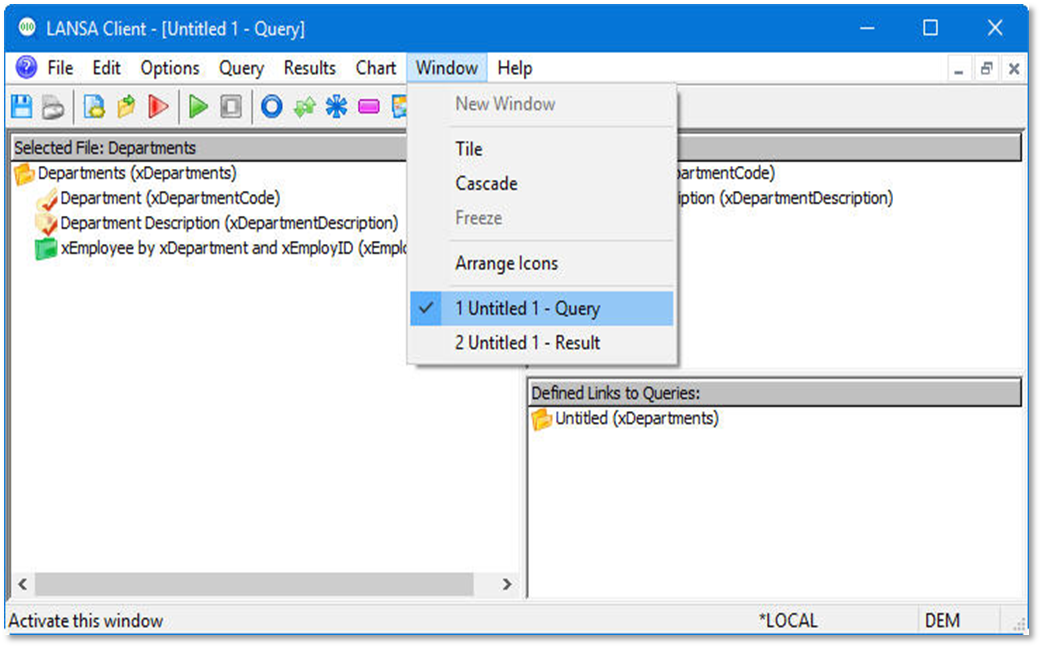Click left arrow of horizontal scrollbar
This screenshot has height=647, width=1041.
click(x=23, y=584)
